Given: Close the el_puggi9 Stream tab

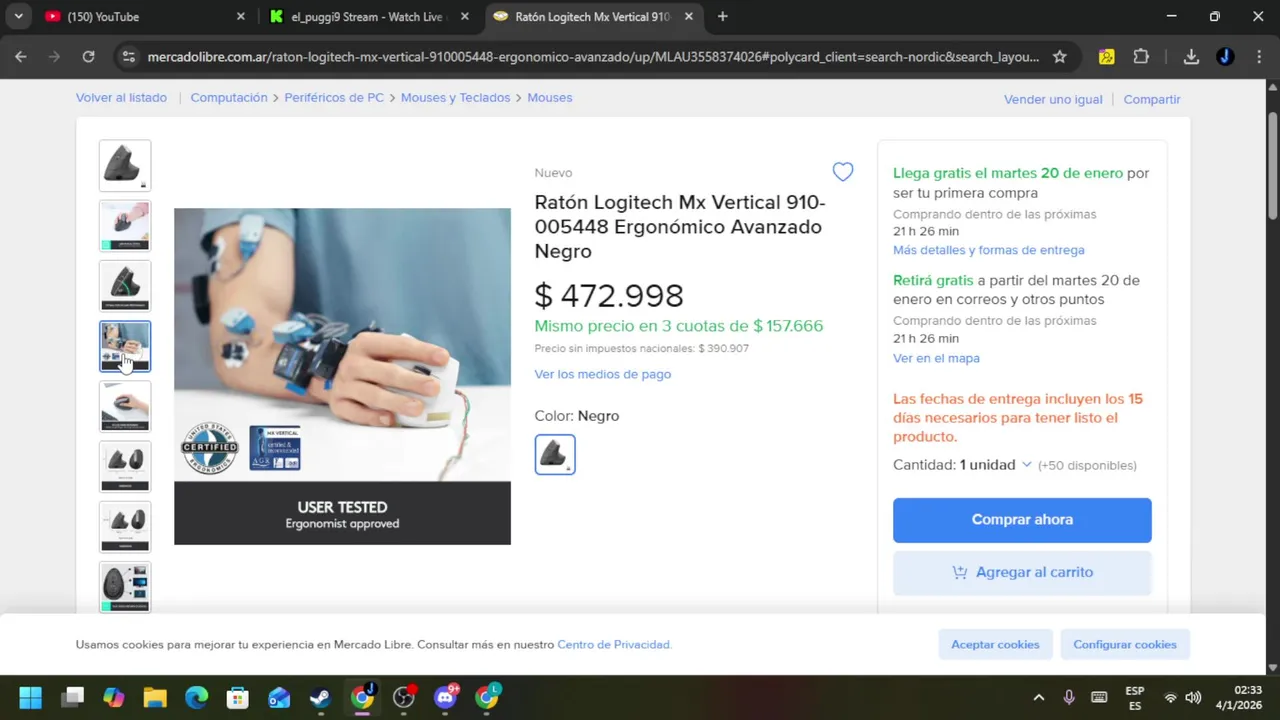Looking at the screenshot, I should pos(464,17).
